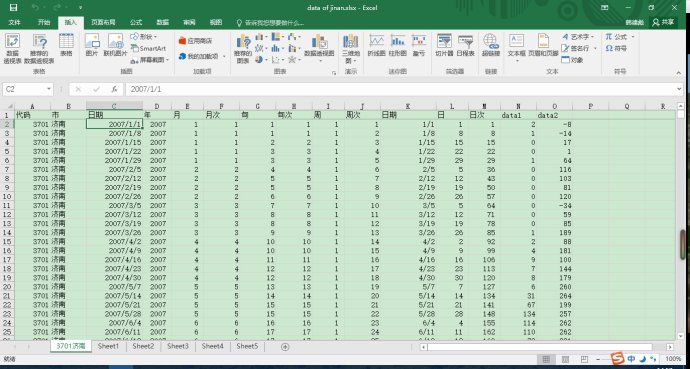This screenshot has height=369, width=690.
Task: Open the Shapes (形状) dropdown
Action: point(144,37)
